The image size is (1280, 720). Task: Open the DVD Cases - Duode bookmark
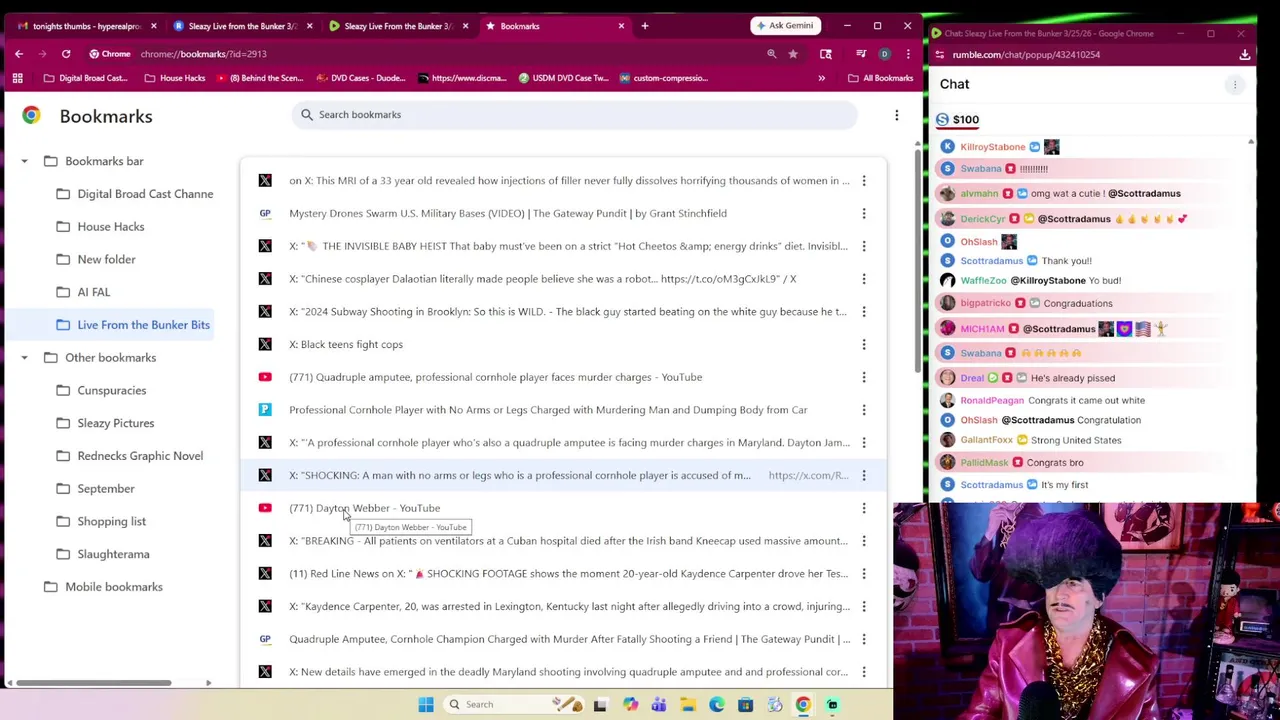pyautogui.click(x=360, y=78)
